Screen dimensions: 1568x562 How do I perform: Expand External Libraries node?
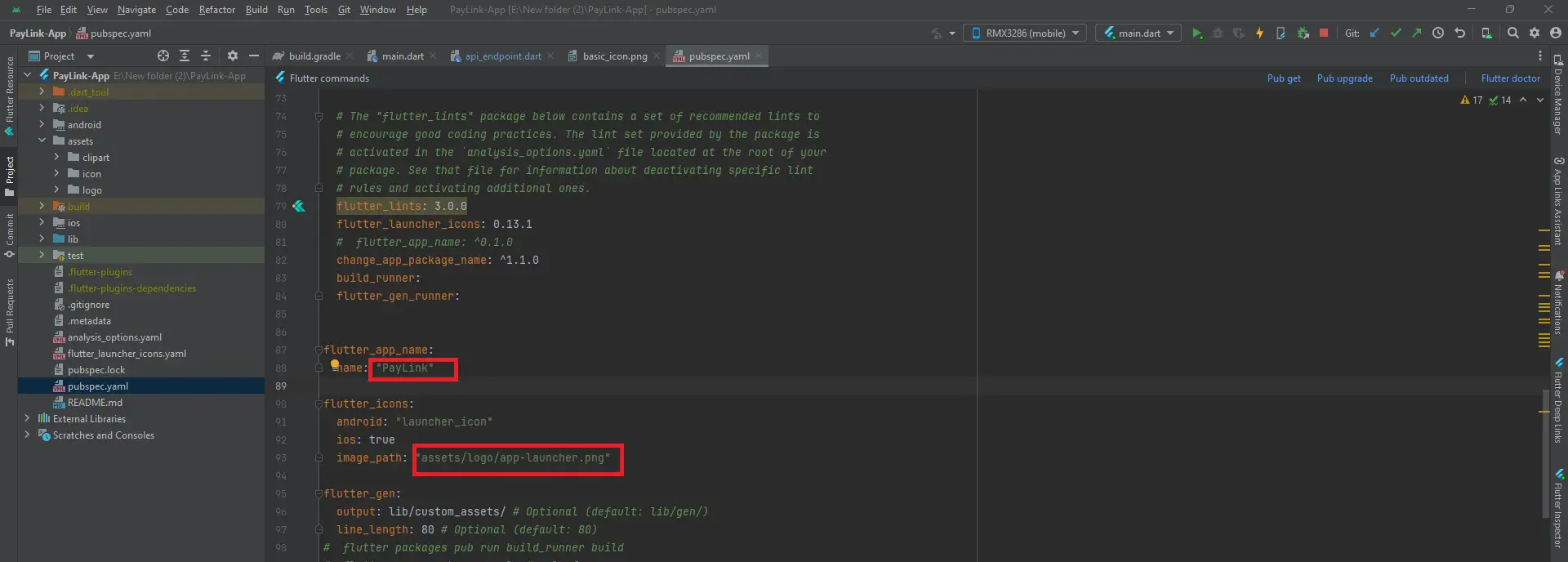coord(27,419)
